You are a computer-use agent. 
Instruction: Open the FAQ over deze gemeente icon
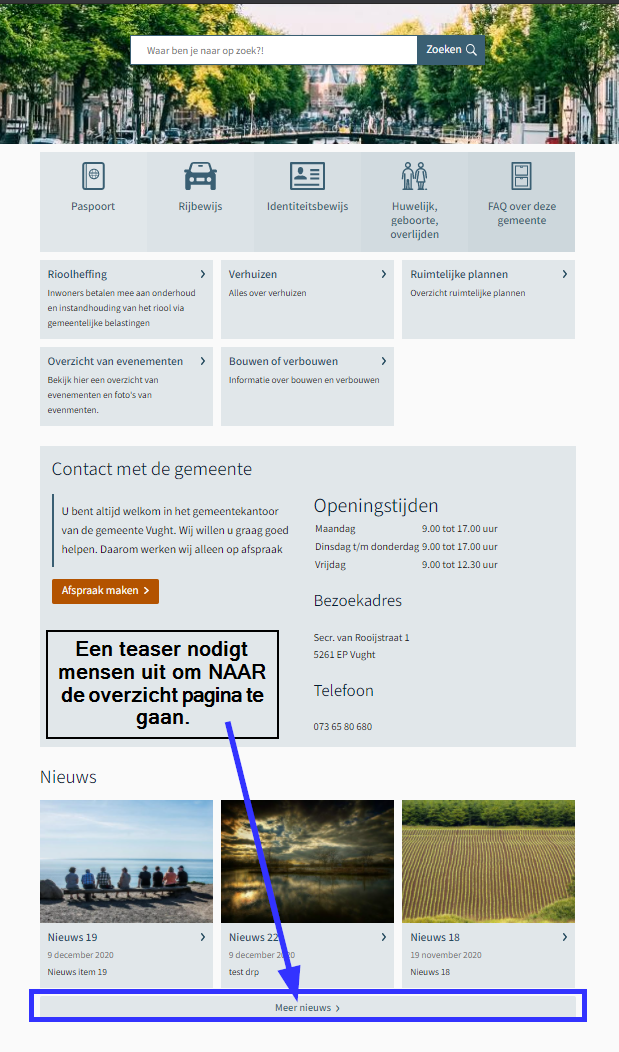click(521, 176)
